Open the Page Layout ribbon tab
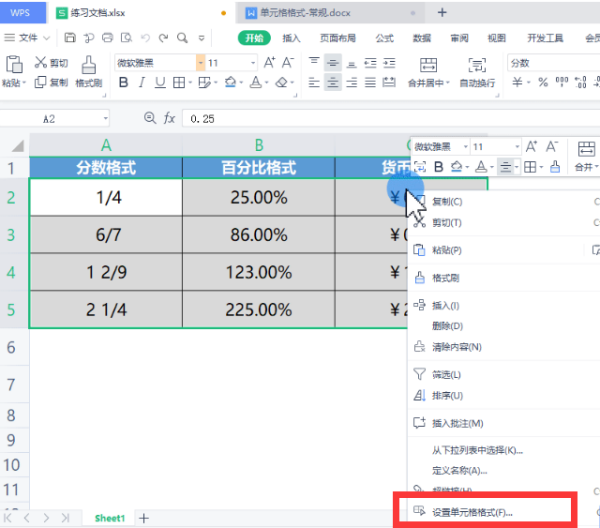The width and height of the screenshot is (600, 528). tap(338, 38)
